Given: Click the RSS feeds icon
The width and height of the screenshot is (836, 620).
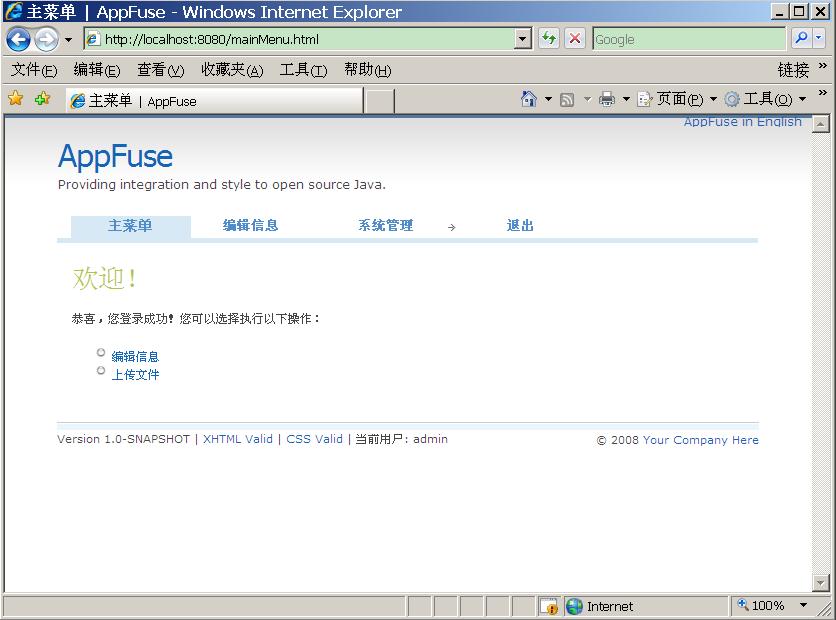Looking at the screenshot, I should [567, 99].
